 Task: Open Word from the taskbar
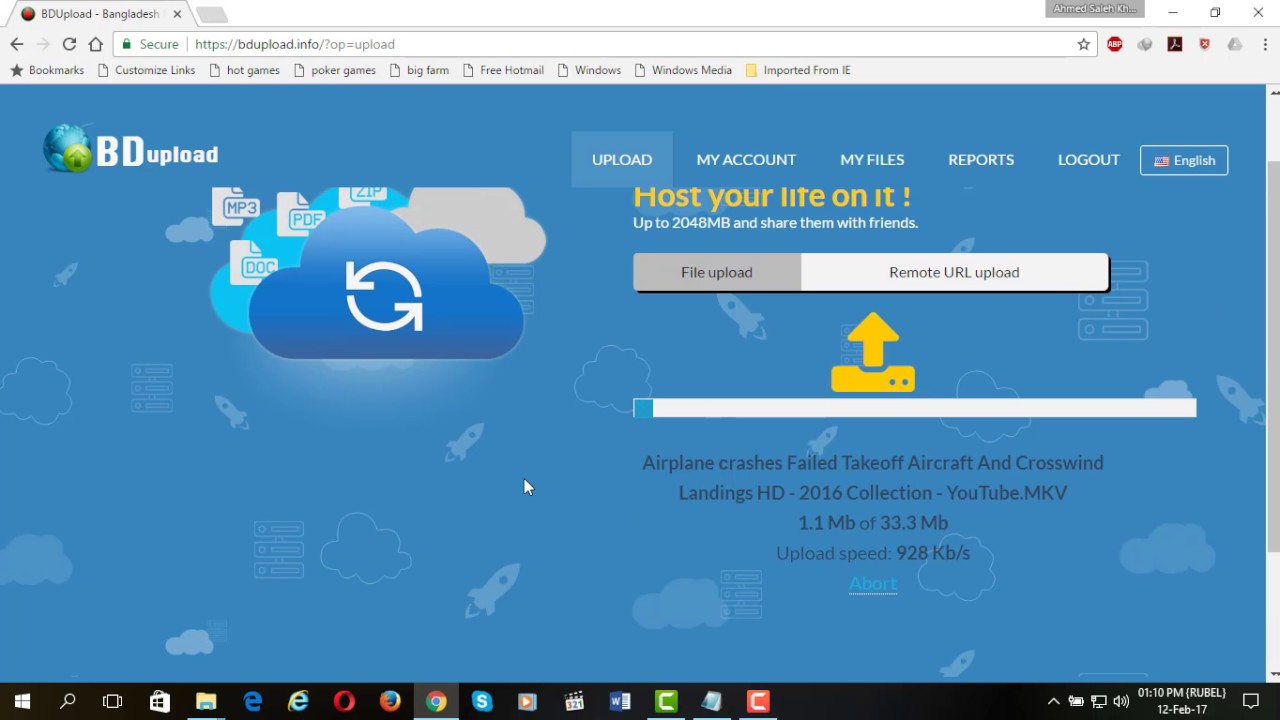(x=620, y=701)
